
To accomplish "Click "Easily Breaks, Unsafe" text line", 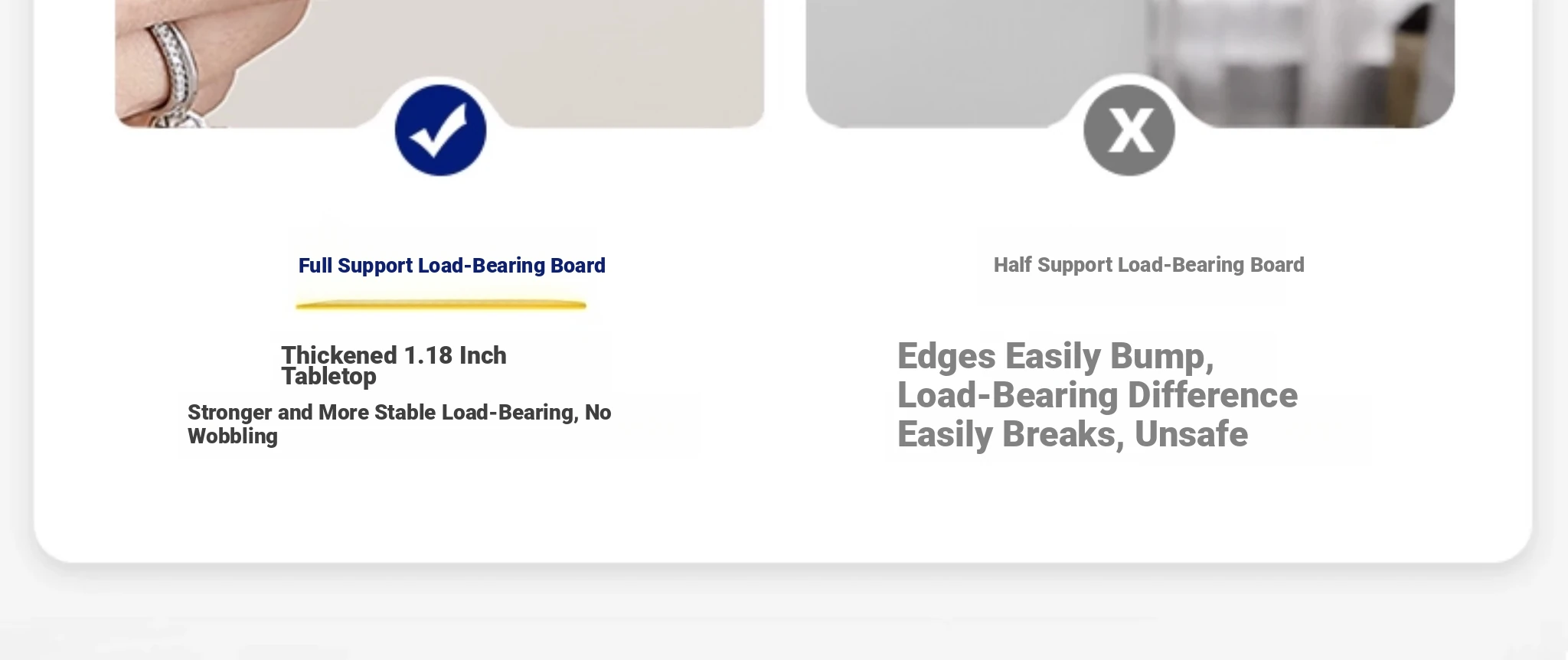I will click(x=1072, y=434).
